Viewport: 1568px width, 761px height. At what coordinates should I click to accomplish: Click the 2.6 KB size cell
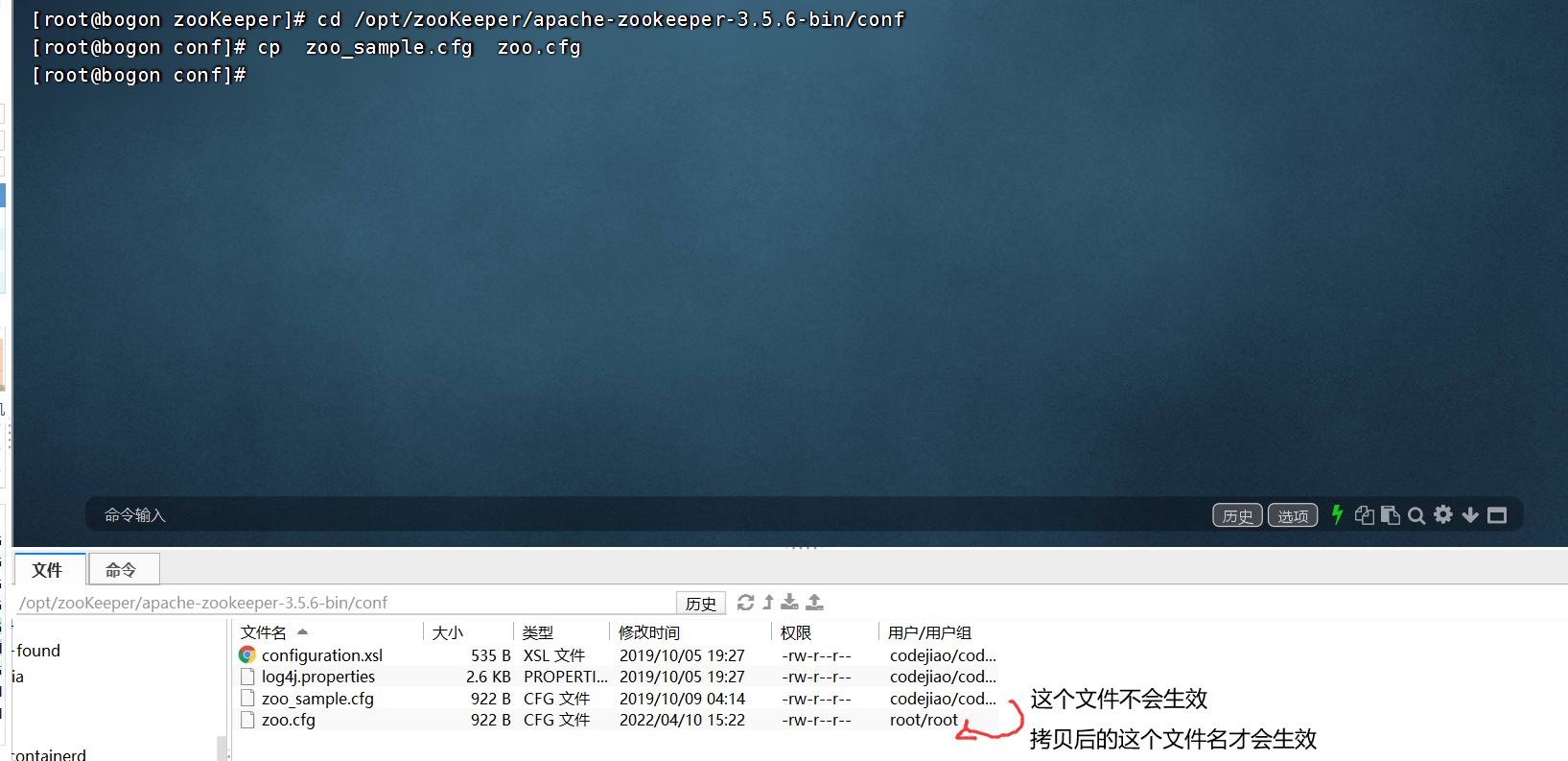488,677
